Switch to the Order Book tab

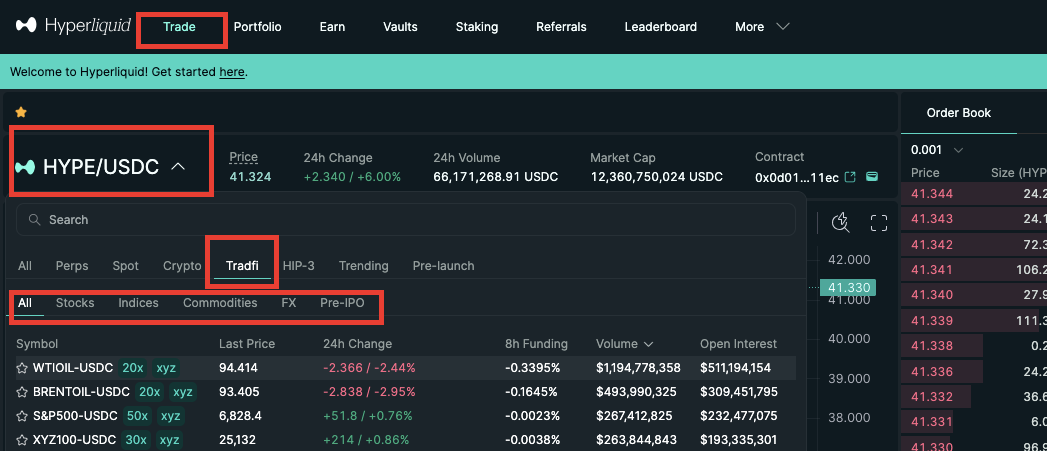(x=959, y=113)
